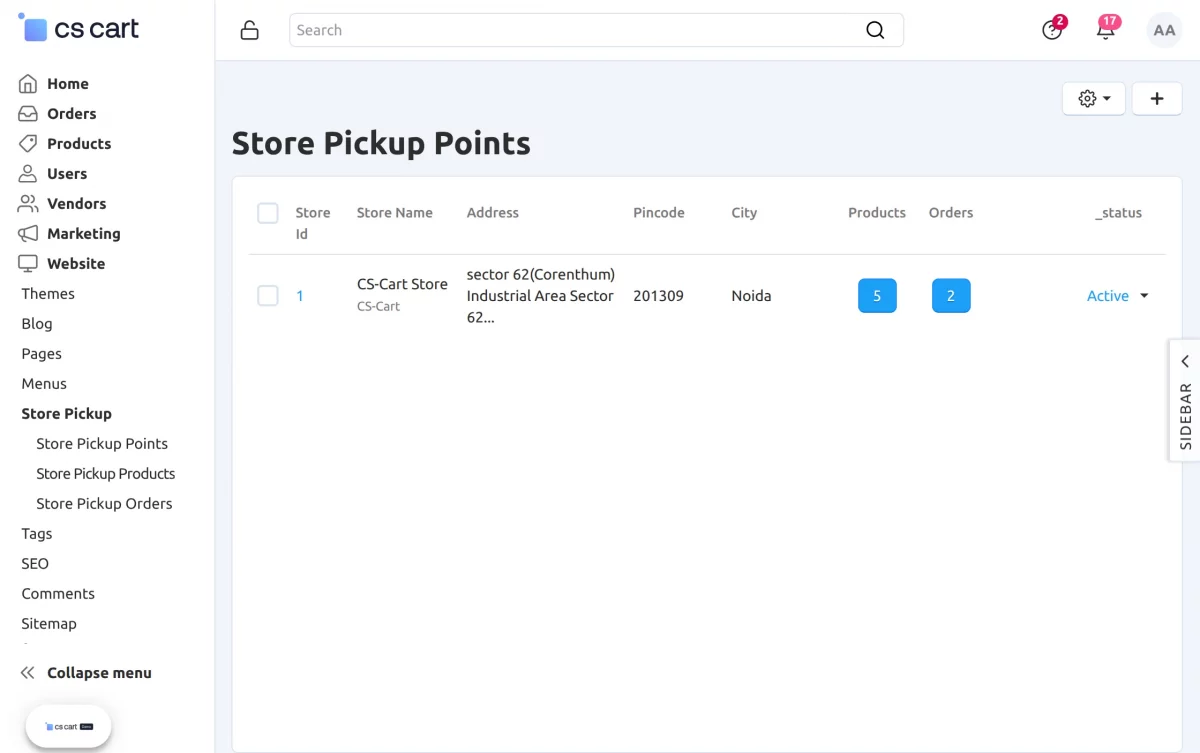Open the gear settings dropdown
Screen dimensions: 1200x753
pyautogui.click(x=1094, y=98)
